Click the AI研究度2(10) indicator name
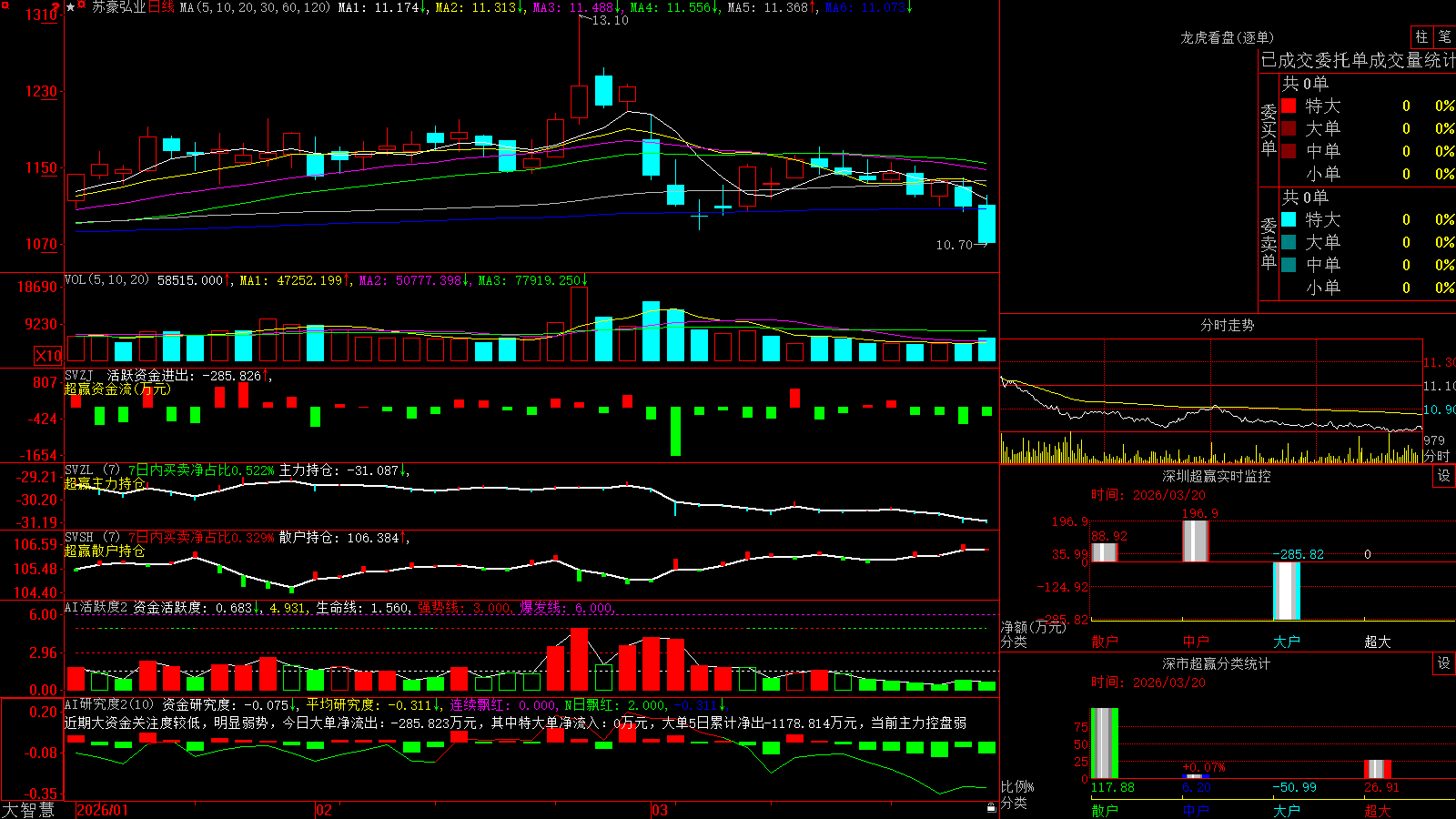Image resolution: width=1456 pixels, height=819 pixels. [109, 704]
